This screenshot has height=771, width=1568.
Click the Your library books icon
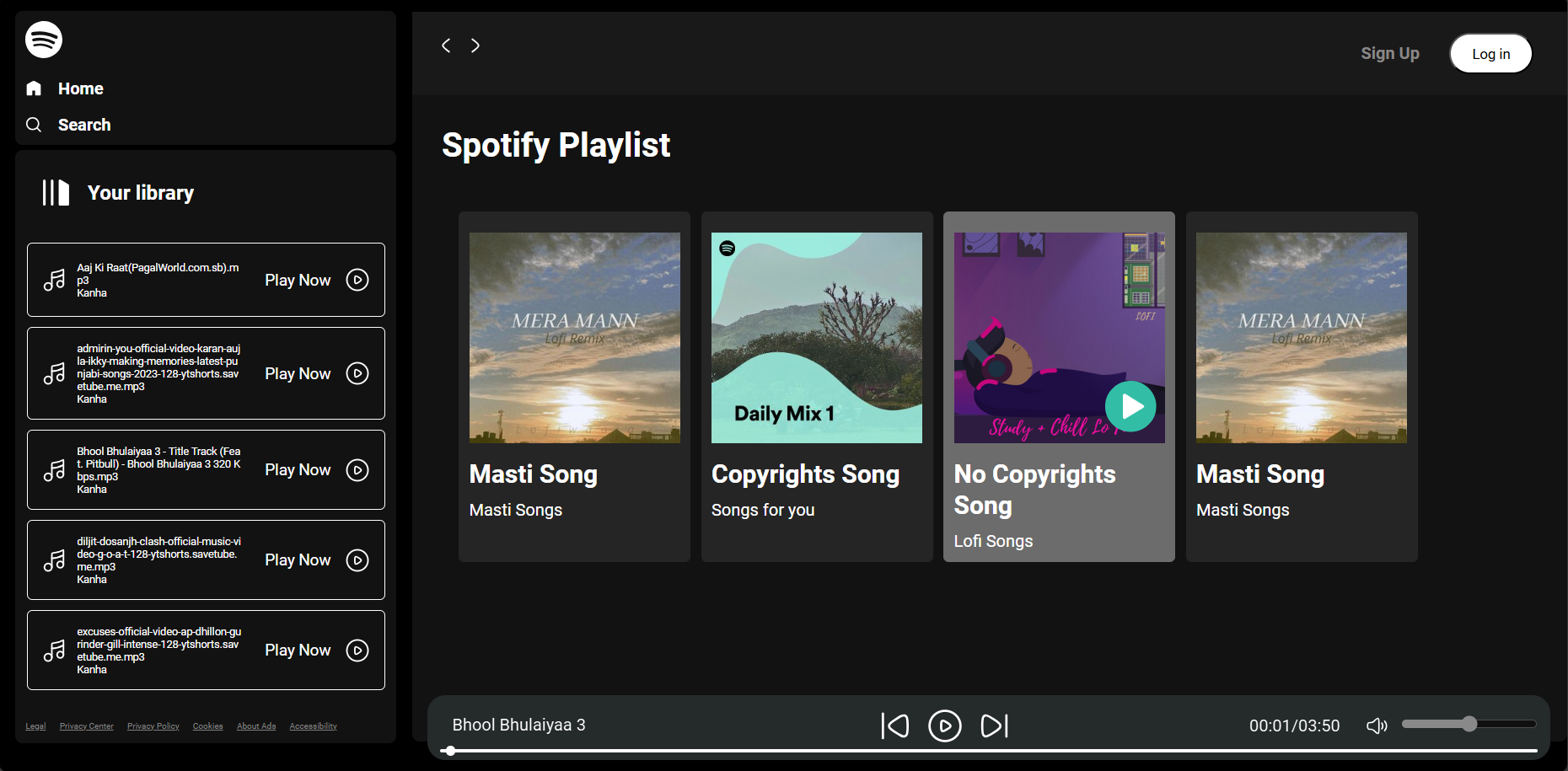tap(56, 193)
